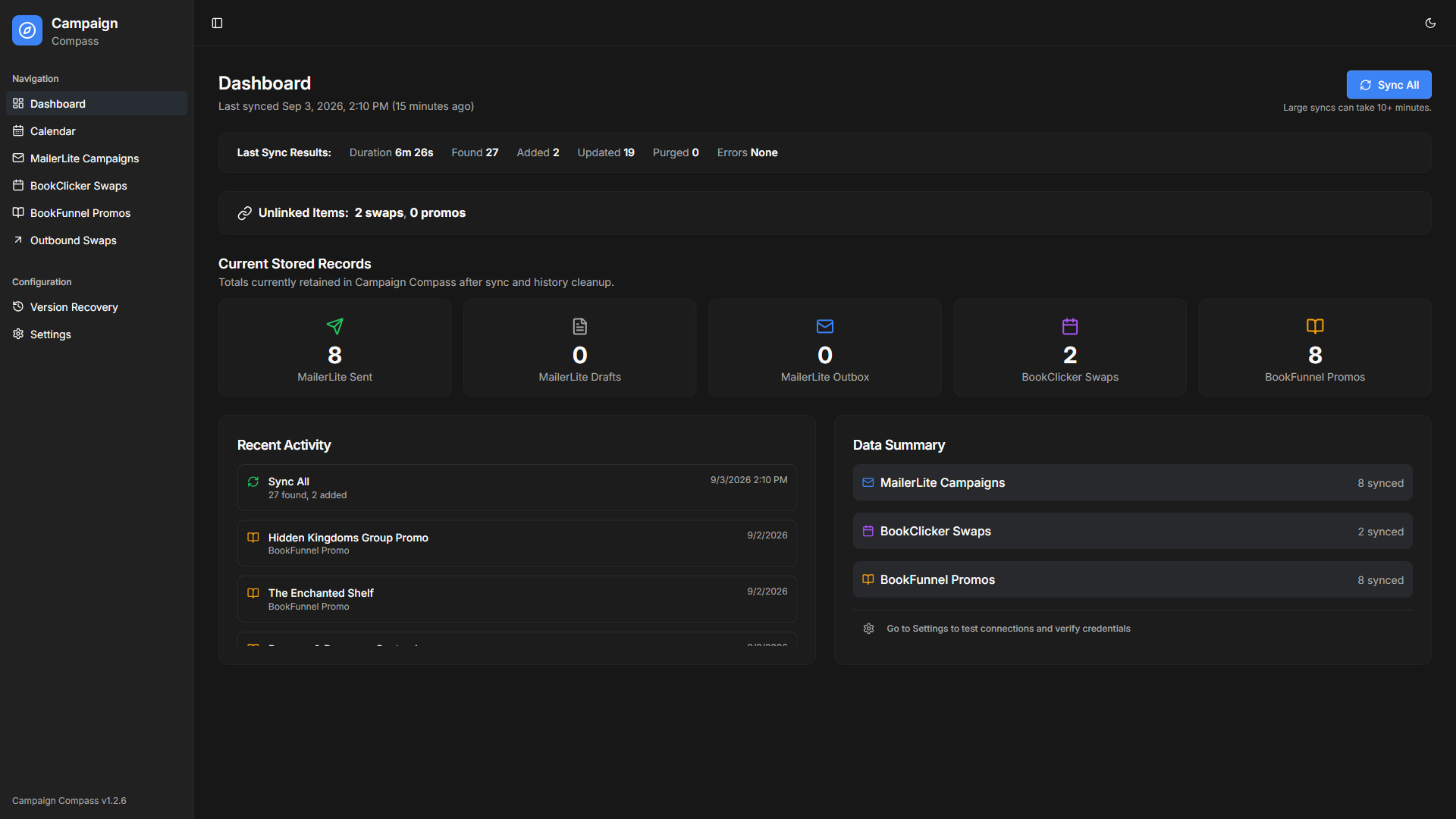
Task: Click the BookClicker Swaps icon in Data Summary
Action: (x=868, y=531)
